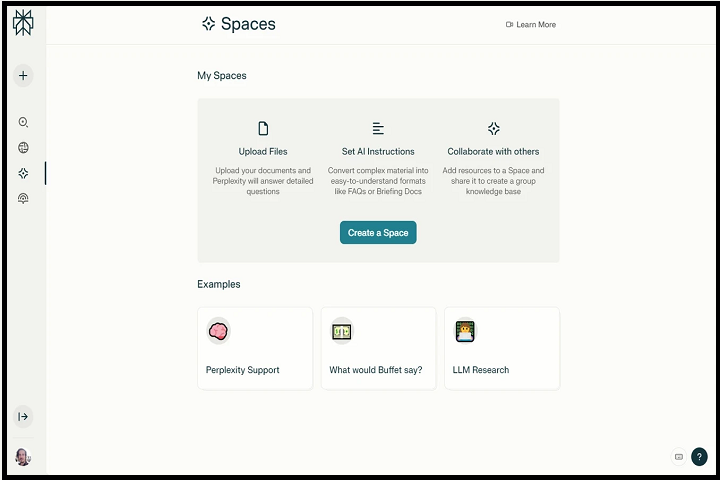Select the Spaces icon in sidebar
The height and width of the screenshot is (480, 720).
pyautogui.click(x=23, y=173)
